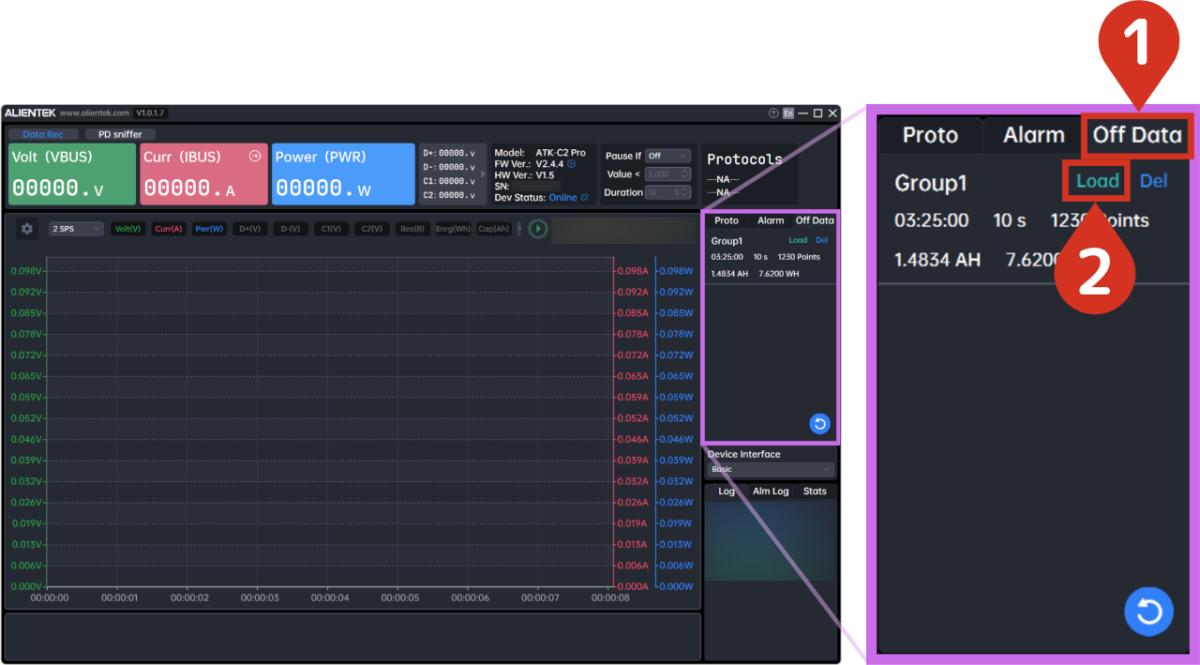The height and width of the screenshot is (665, 1200).
Task: Click the green start recording play button
Action: pyautogui.click(x=538, y=229)
